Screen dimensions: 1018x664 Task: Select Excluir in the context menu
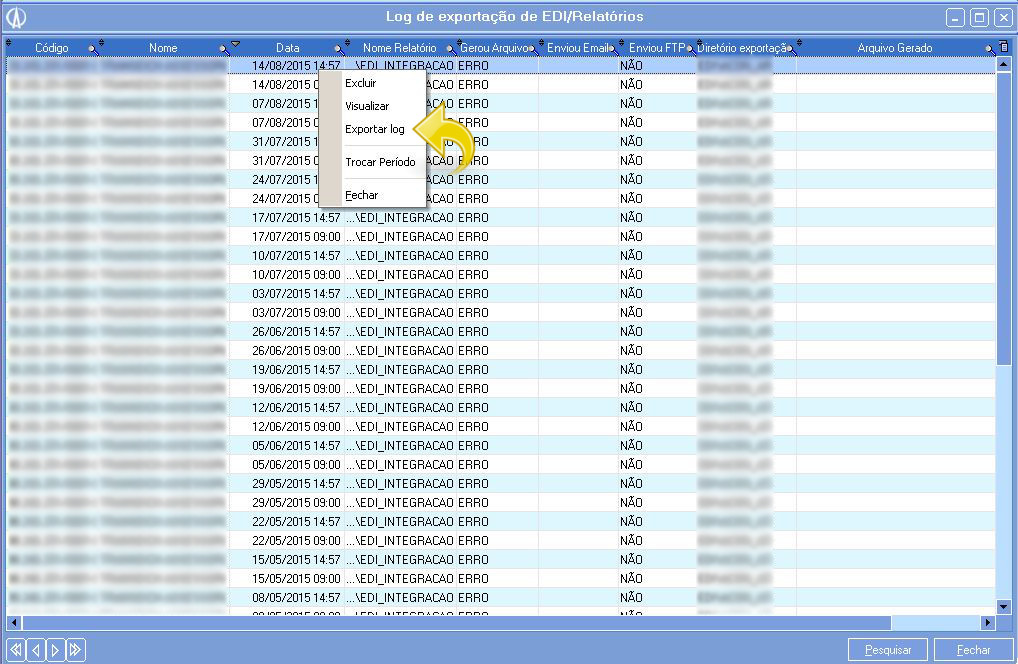pyautogui.click(x=361, y=83)
